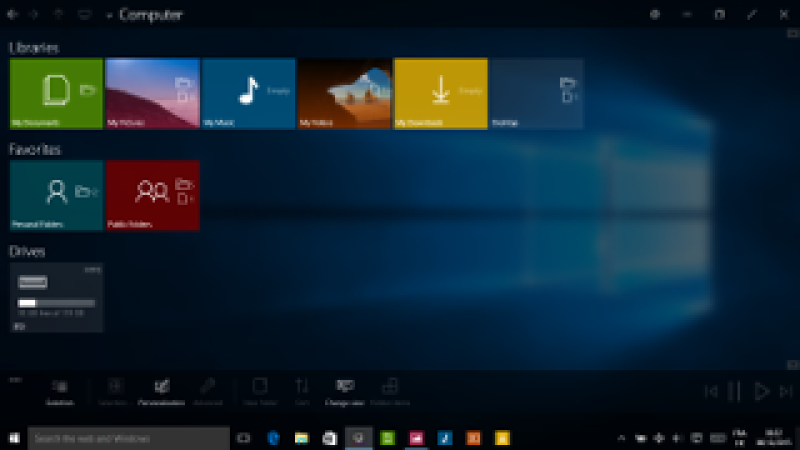Create a new folder from toolbar

(260, 392)
